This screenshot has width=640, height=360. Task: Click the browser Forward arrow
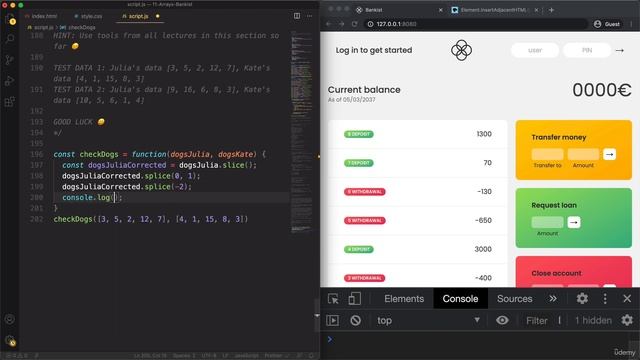coord(342,24)
